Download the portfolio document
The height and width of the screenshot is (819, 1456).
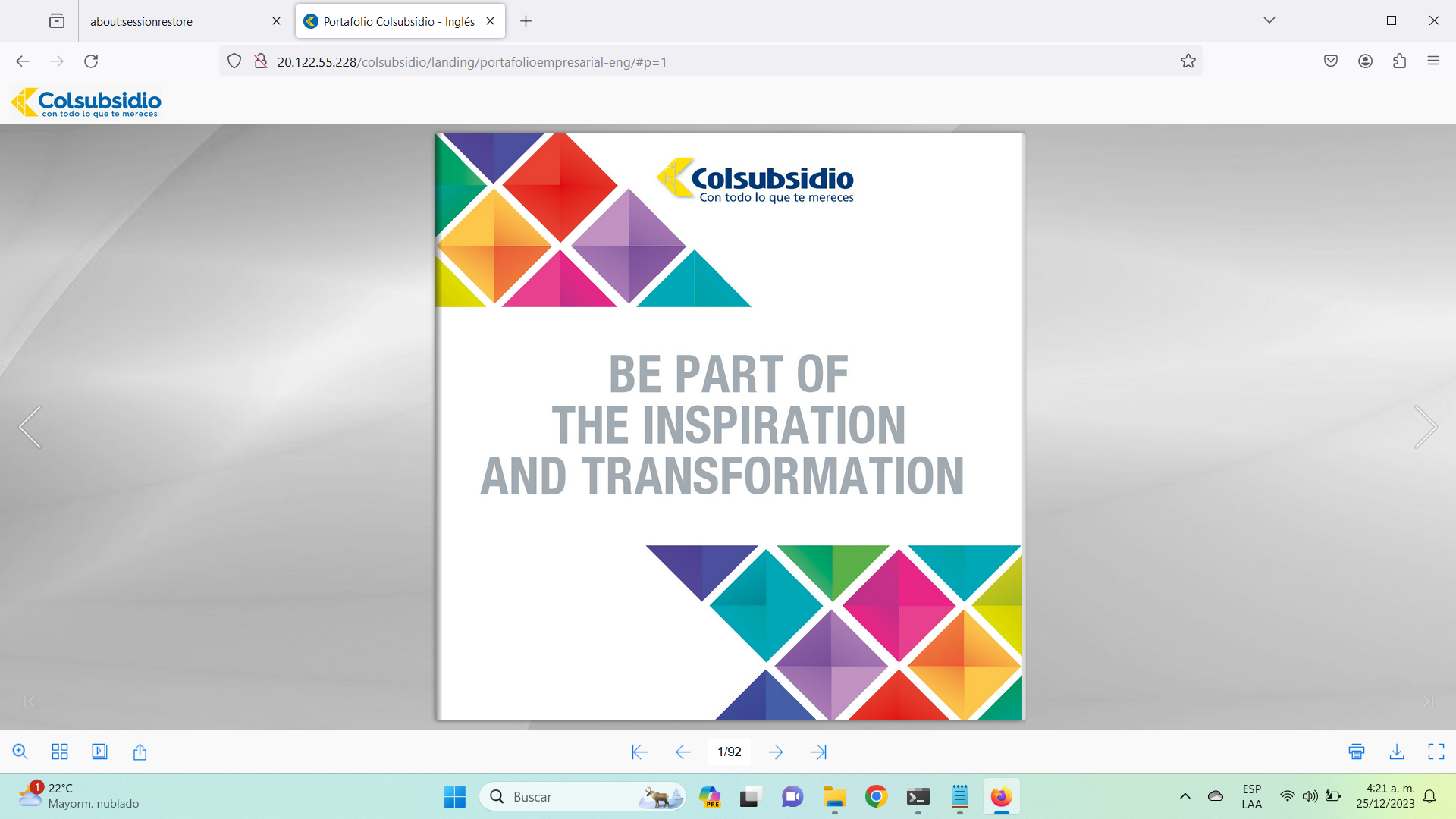pos(1396,752)
